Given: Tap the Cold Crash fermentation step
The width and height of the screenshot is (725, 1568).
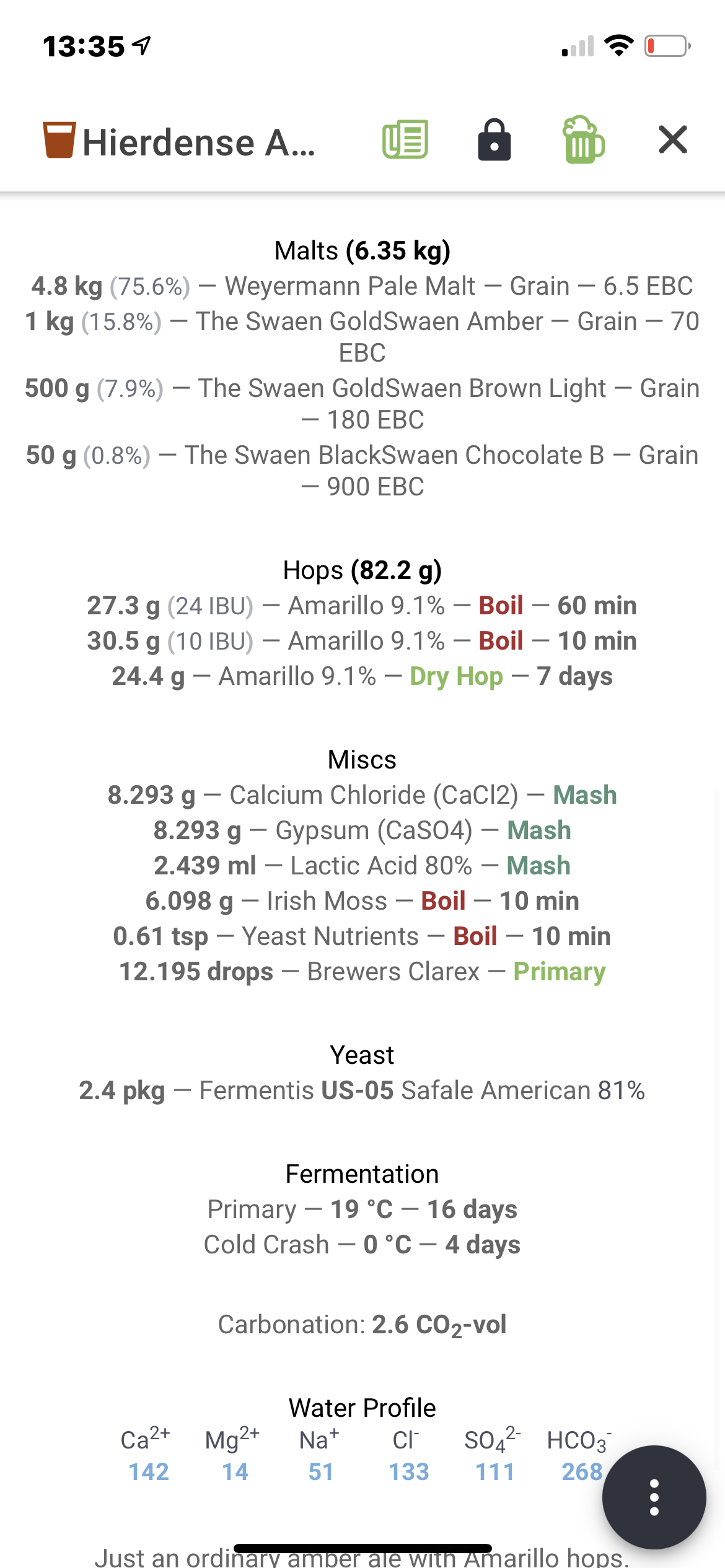Looking at the screenshot, I should coord(362,1245).
